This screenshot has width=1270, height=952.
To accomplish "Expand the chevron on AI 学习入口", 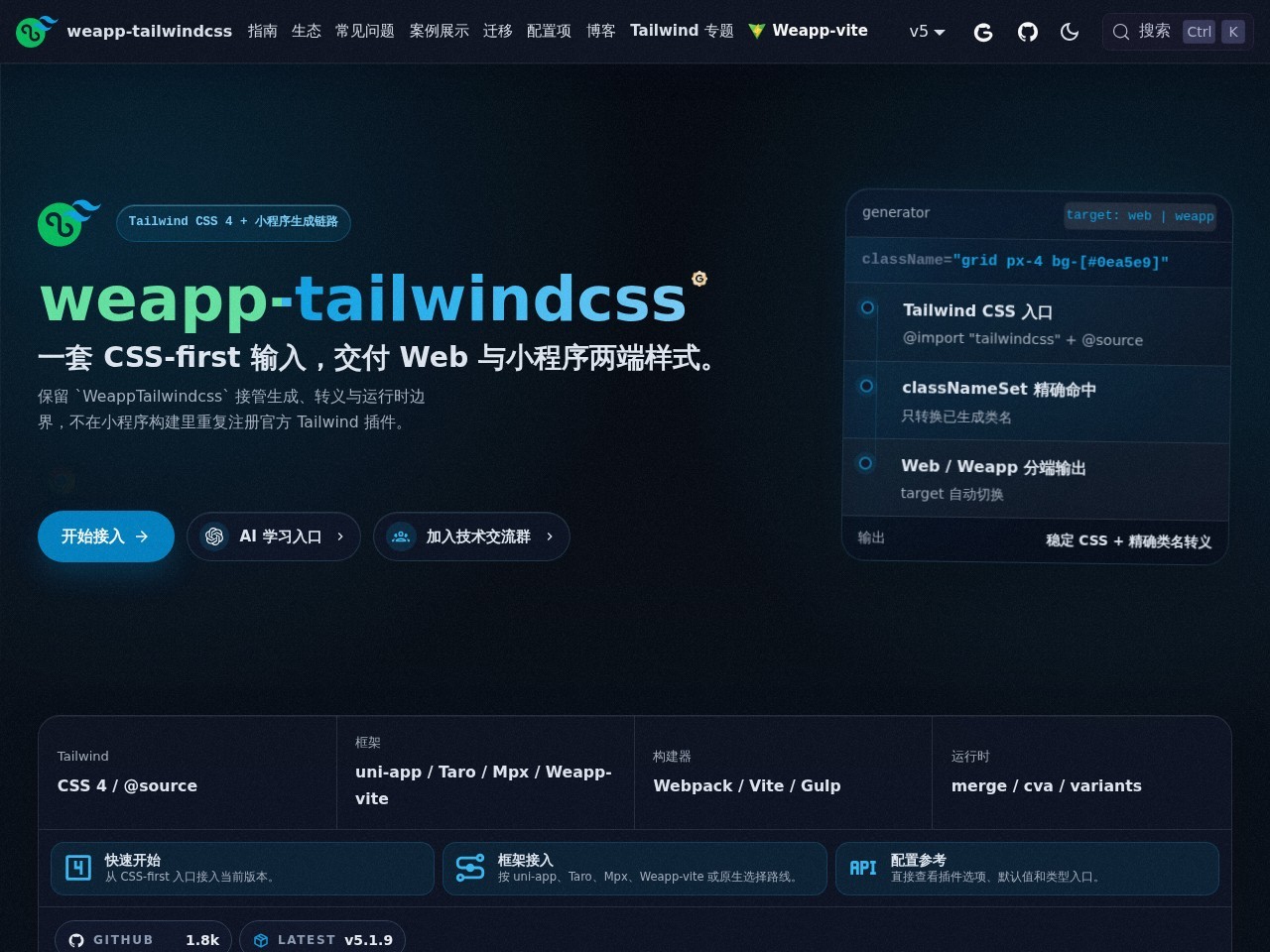I will [x=340, y=536].
